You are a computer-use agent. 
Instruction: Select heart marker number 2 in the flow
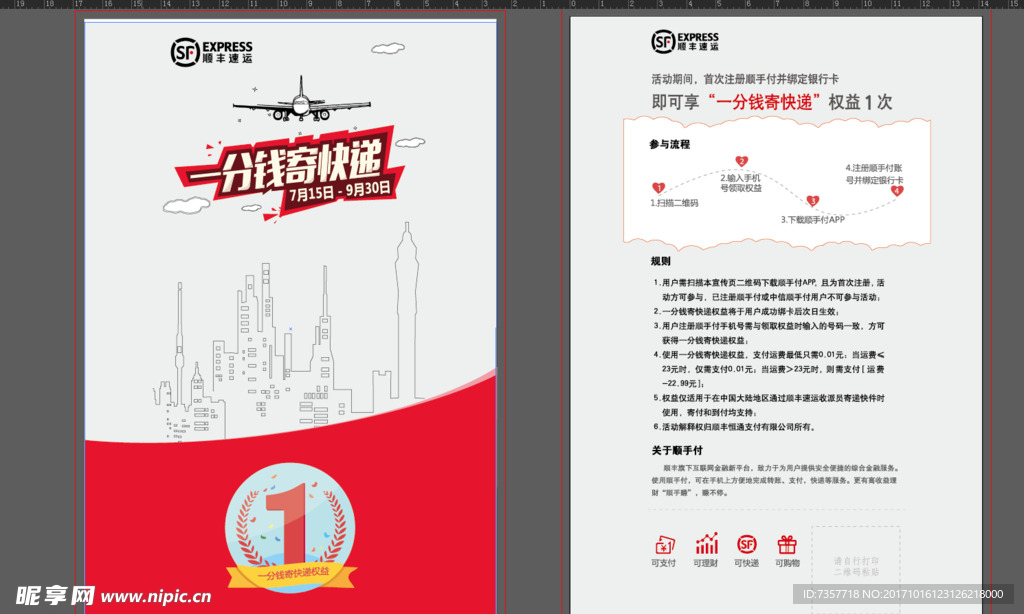(741, 161)
